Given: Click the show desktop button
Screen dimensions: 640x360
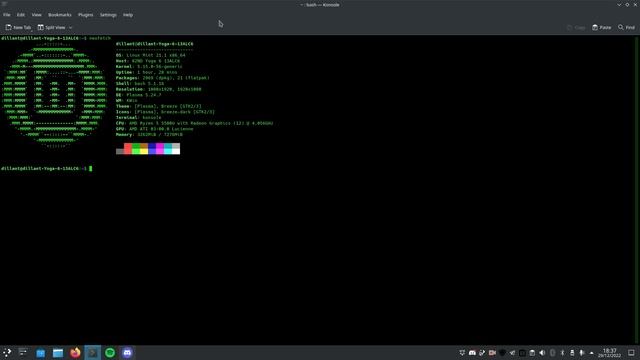Looking at the screenshot, I should click(631, 353).
